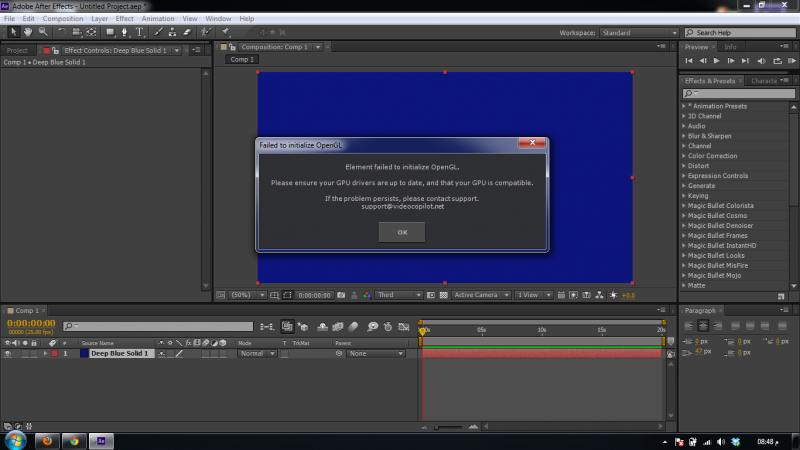
Task: Open the Parent dropdown set to None
Action: [376, 354]
